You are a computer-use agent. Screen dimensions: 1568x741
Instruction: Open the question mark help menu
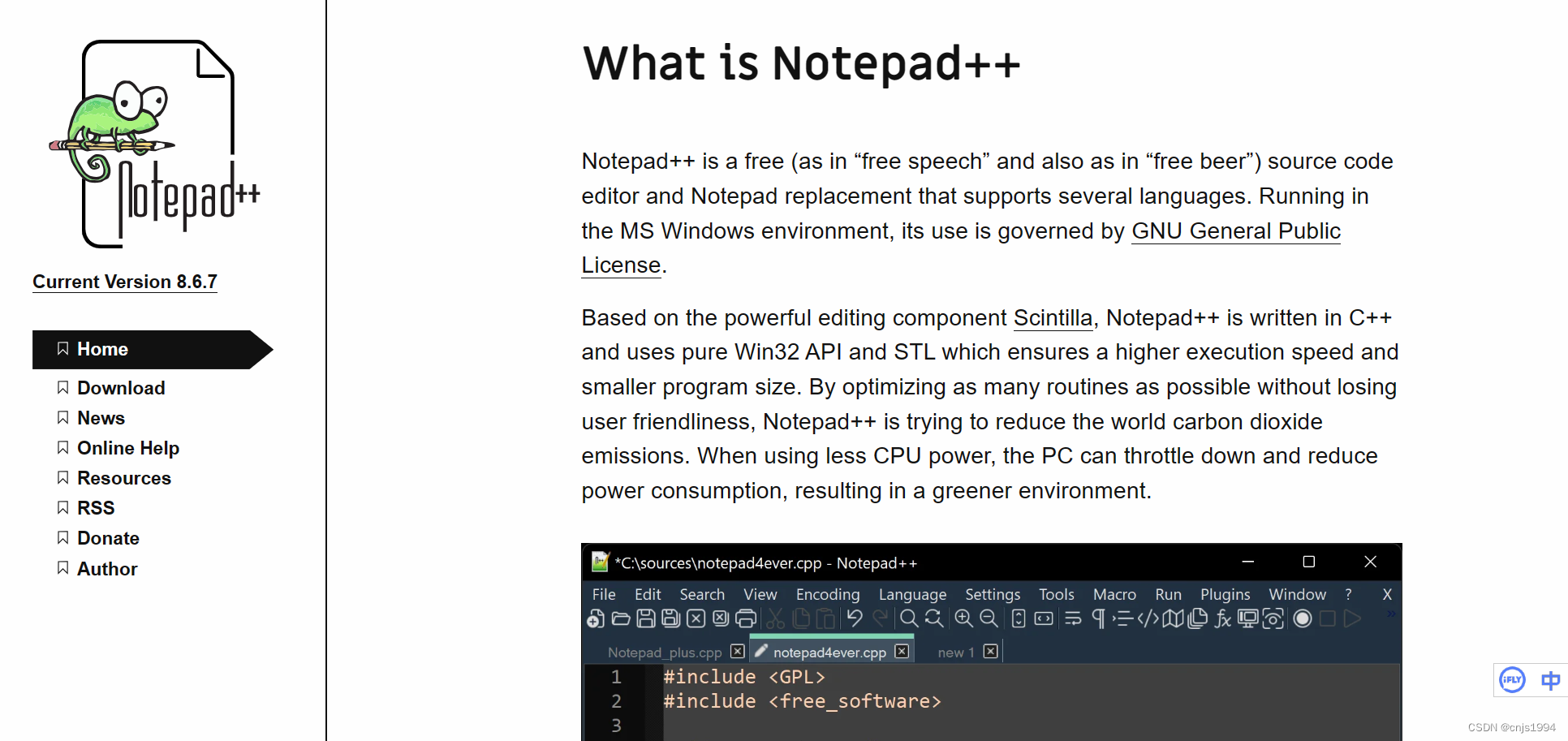click(1349, 594)
